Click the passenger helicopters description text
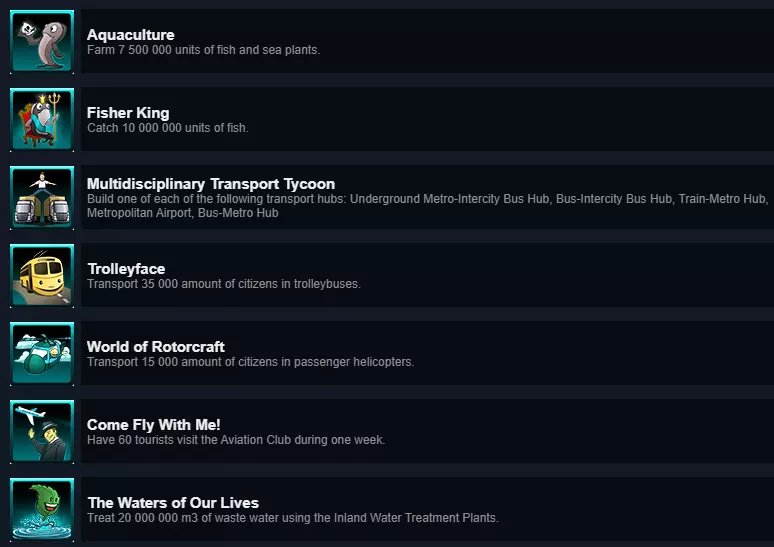Image resolution: width=774 pixels, height=547 pixels. (x=250, y=362)
